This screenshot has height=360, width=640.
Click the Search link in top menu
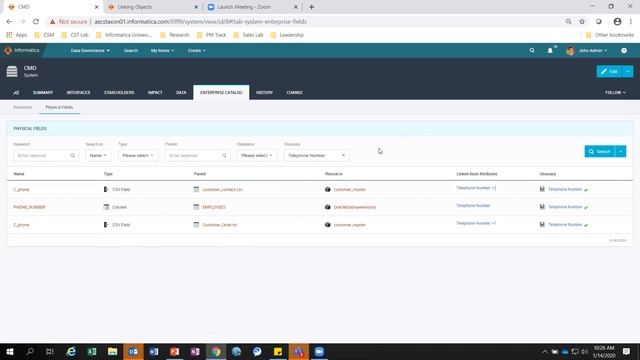131,51
